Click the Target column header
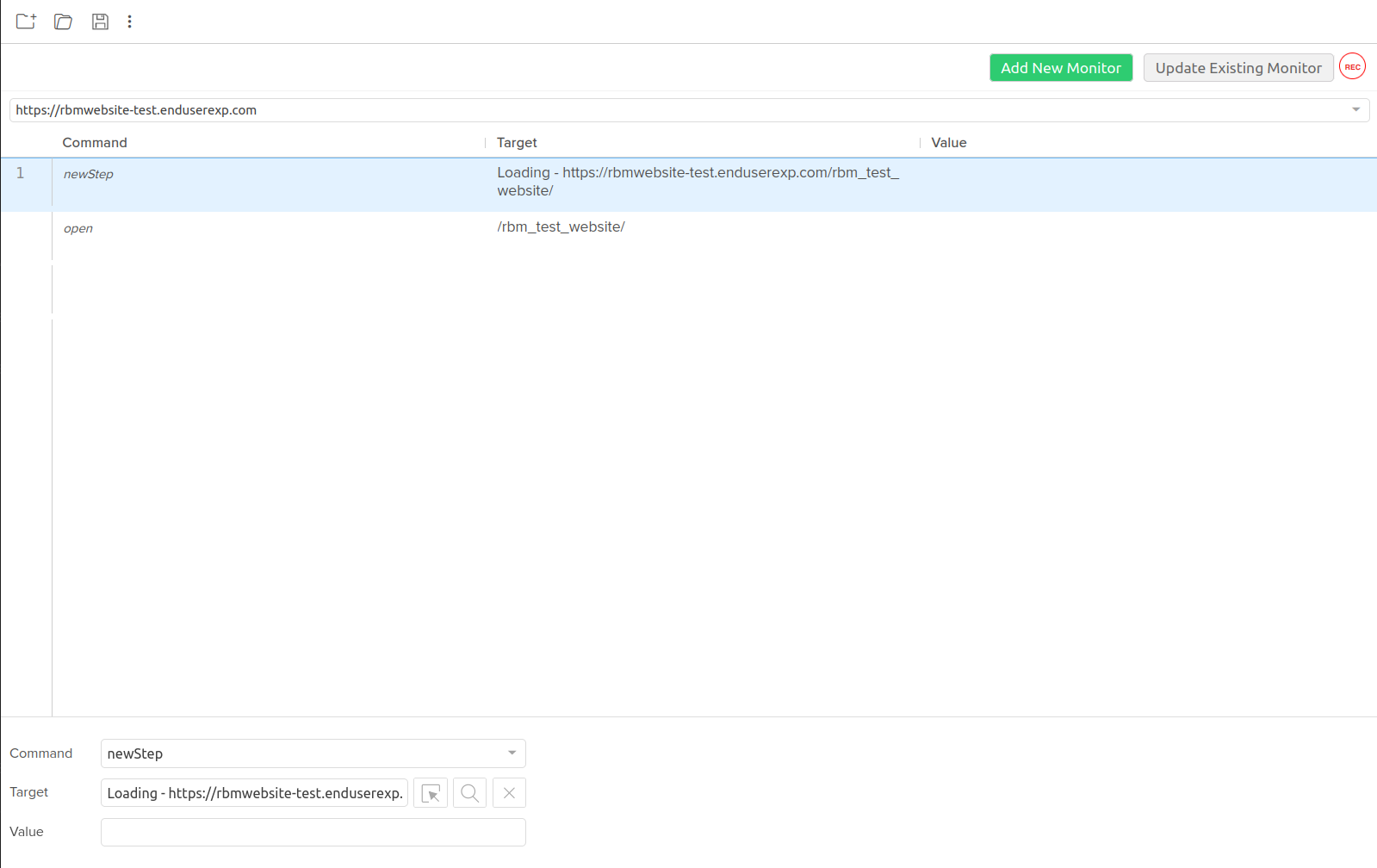Viewport: 1377px width, 868px height. [x=517, y=143]
